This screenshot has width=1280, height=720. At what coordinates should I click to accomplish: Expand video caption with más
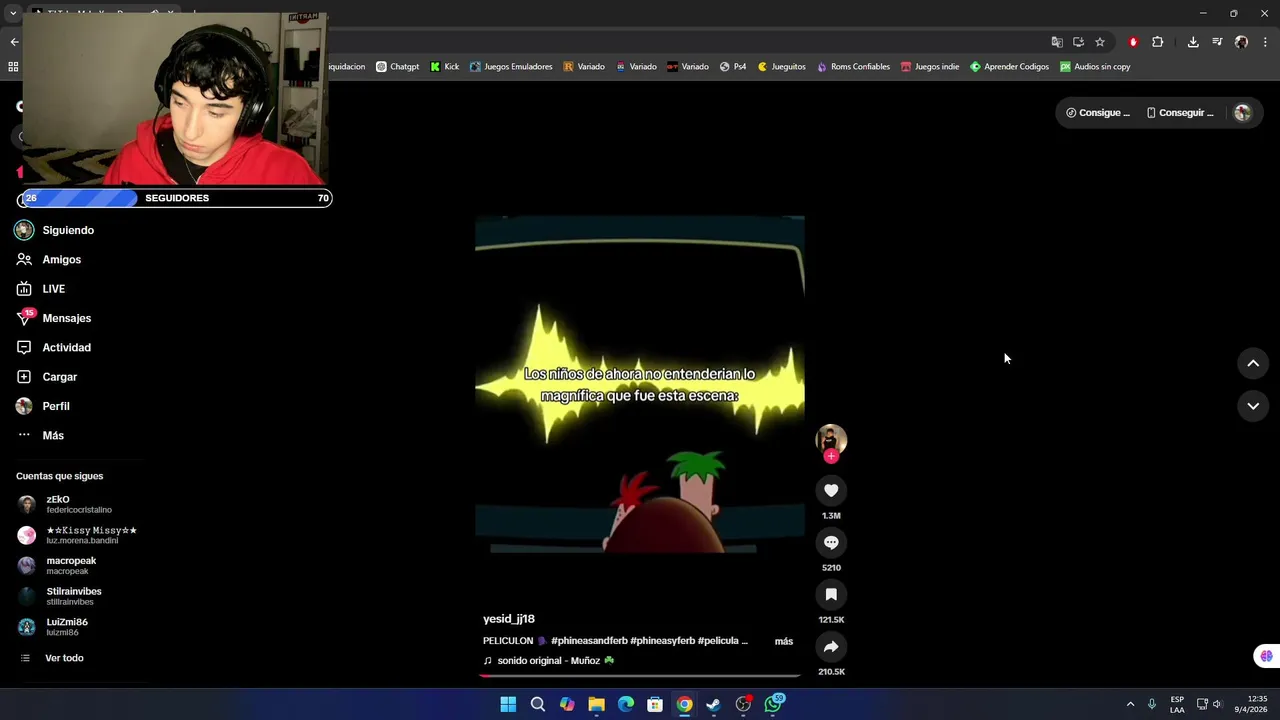point(784,641)
